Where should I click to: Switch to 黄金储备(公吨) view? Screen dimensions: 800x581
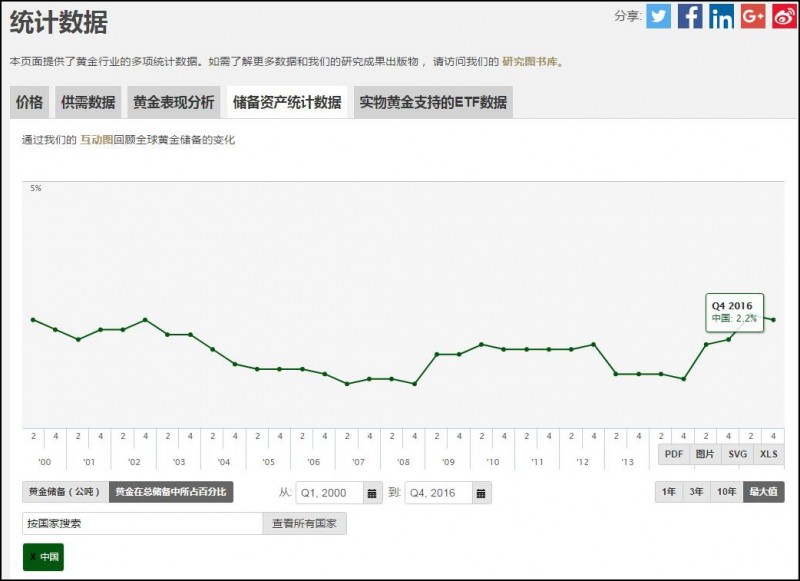coord(65,492)
